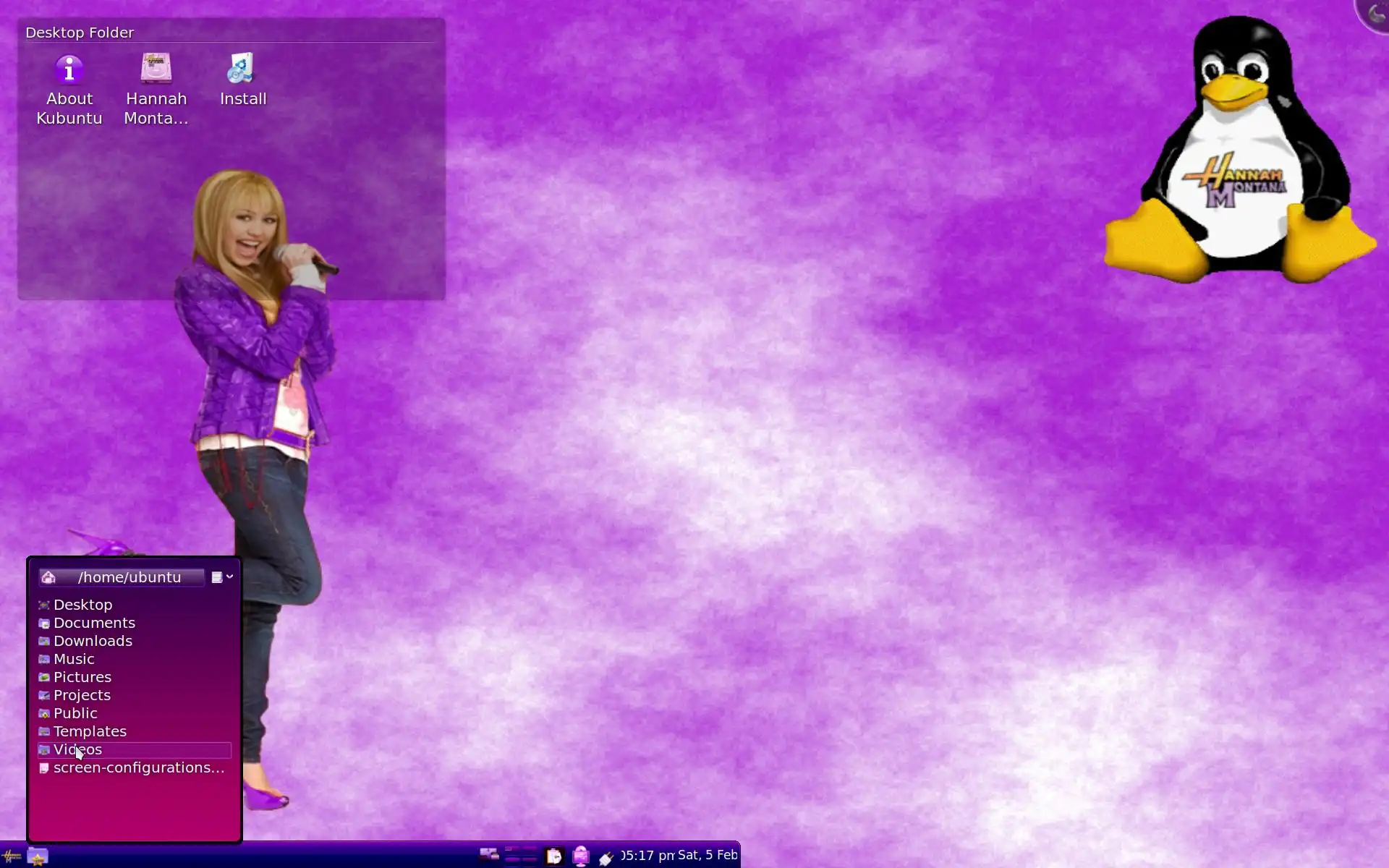Launch the Install desktop icon

tap(242, 69)
